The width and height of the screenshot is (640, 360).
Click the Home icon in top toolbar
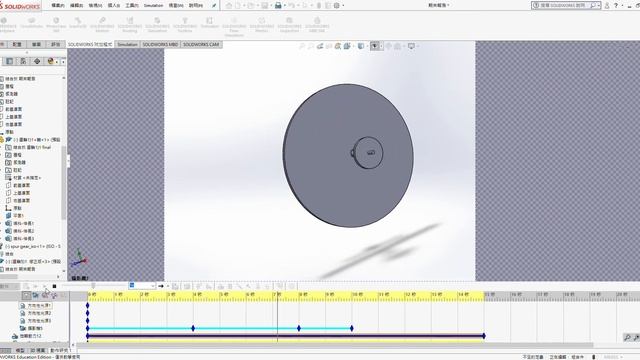[229, 5]
